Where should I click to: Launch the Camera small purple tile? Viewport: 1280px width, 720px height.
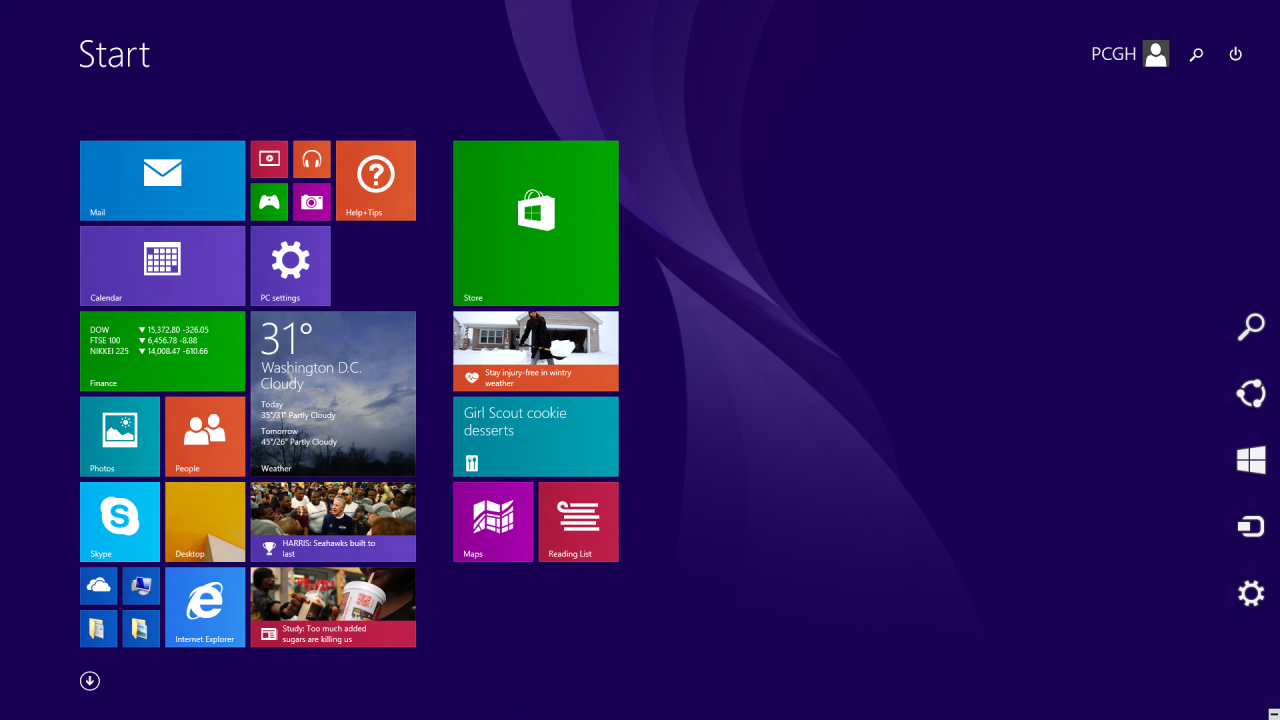pyautogui.click(x=312, y=202)
